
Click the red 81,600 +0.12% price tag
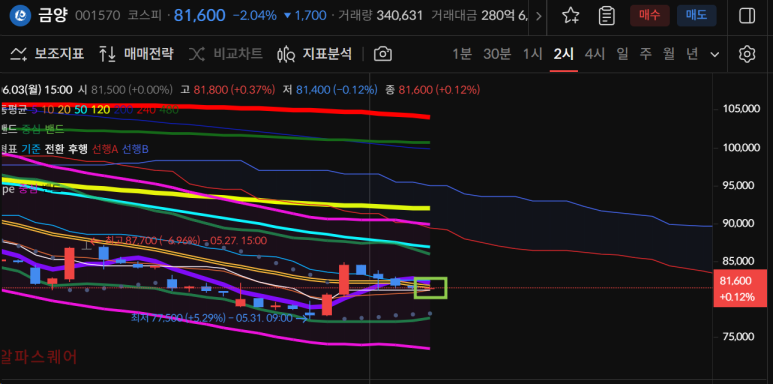point(740,288)
